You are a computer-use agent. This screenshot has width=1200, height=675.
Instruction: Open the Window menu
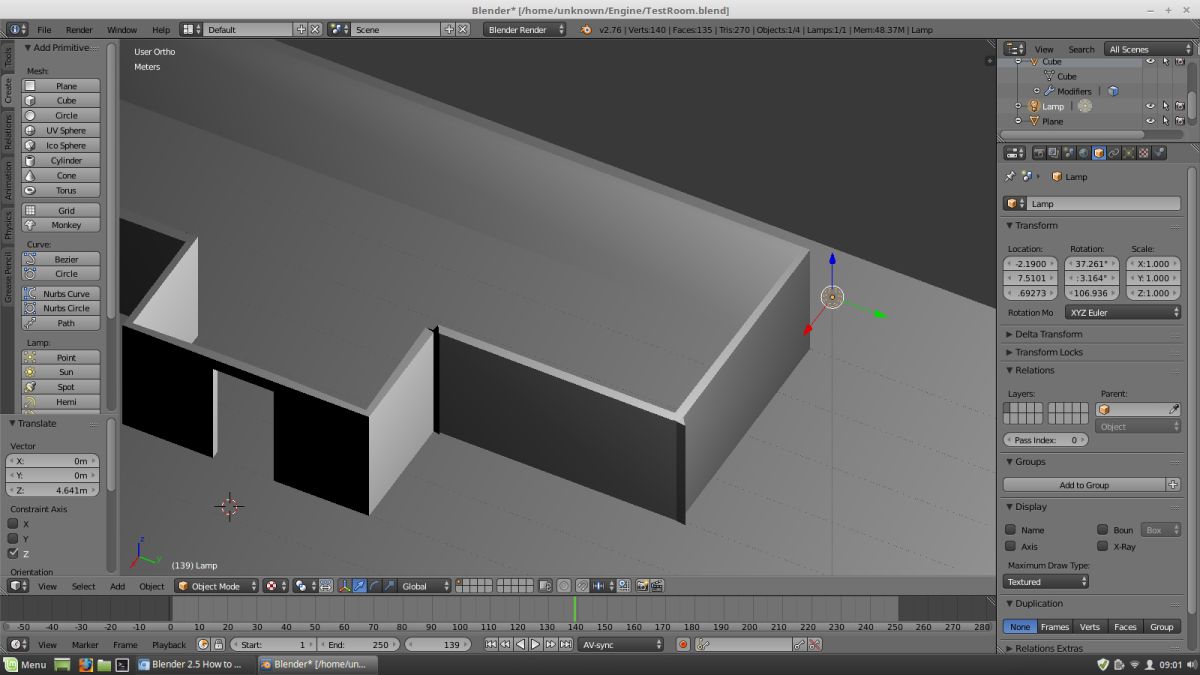tap(122, 30)
